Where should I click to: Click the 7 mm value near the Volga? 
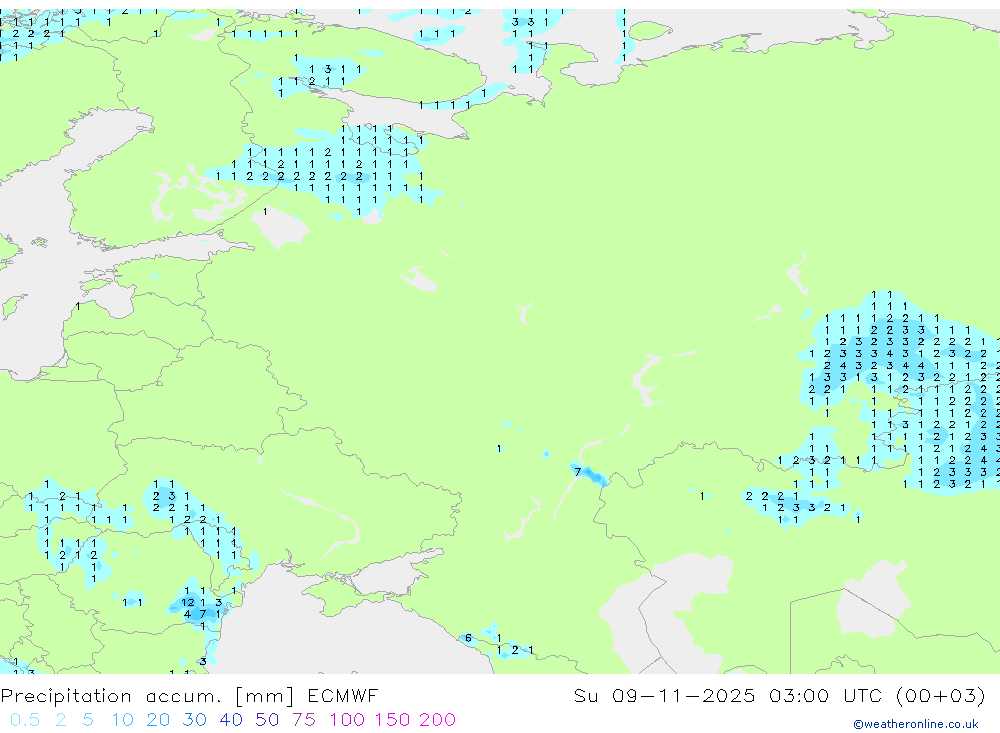tap(578, 472)
